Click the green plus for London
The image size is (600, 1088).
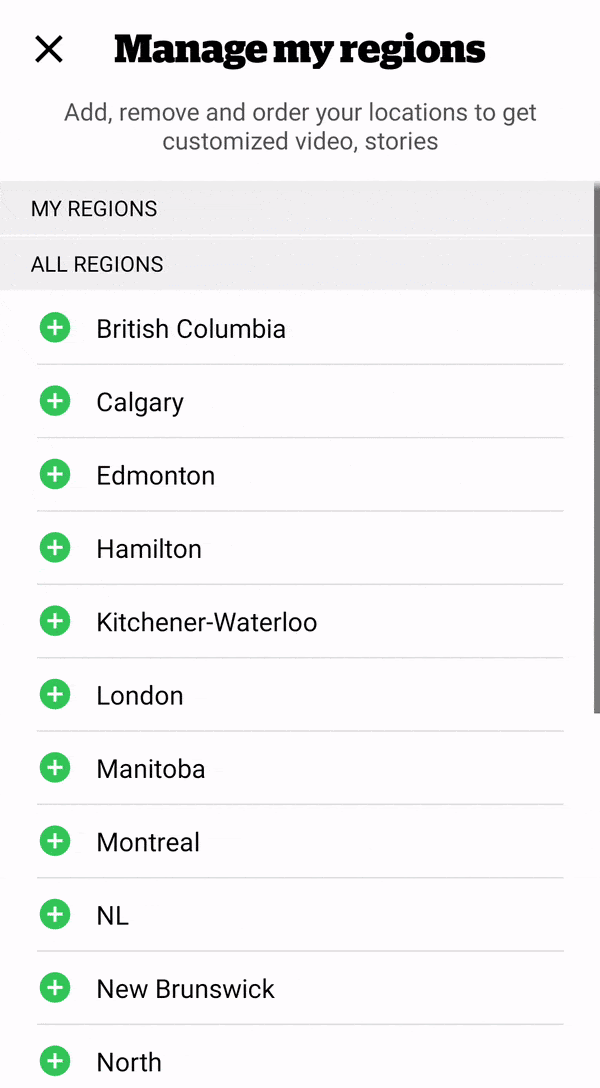(55, 694)
